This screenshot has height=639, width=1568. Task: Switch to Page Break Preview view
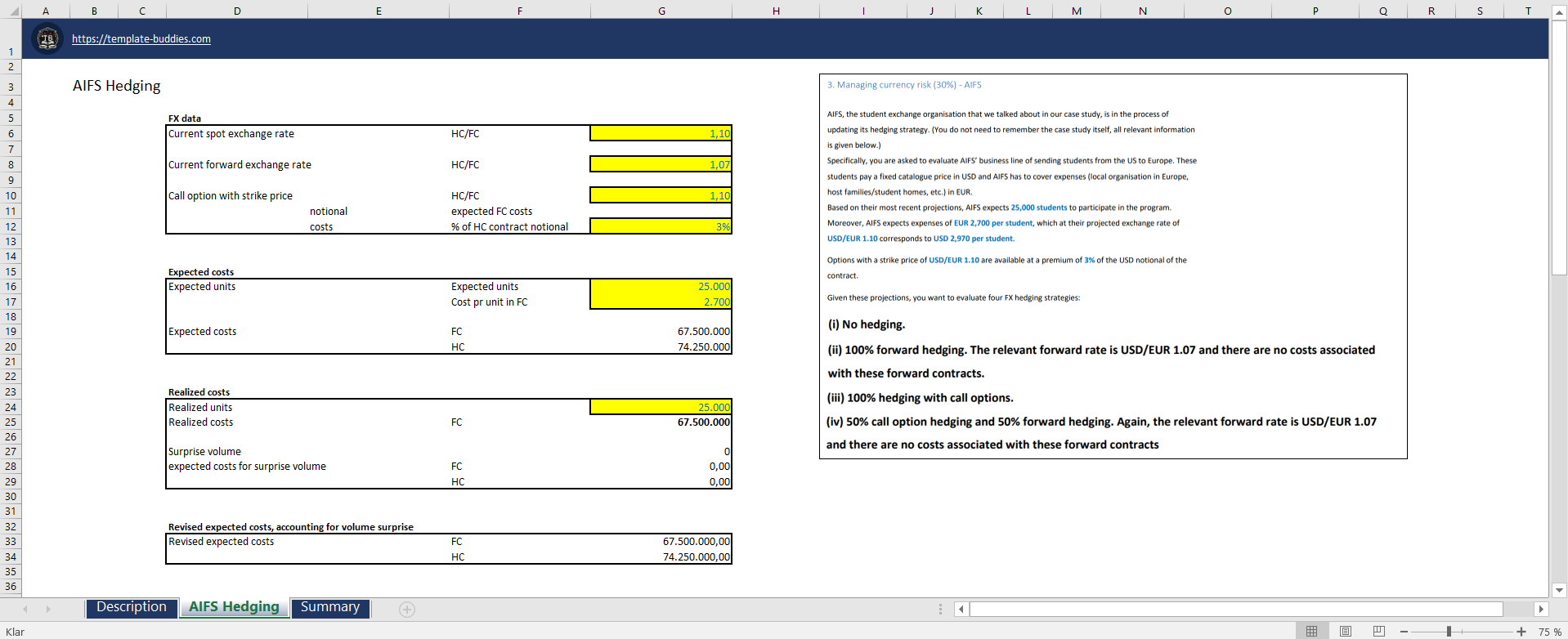click(1379, 631)
